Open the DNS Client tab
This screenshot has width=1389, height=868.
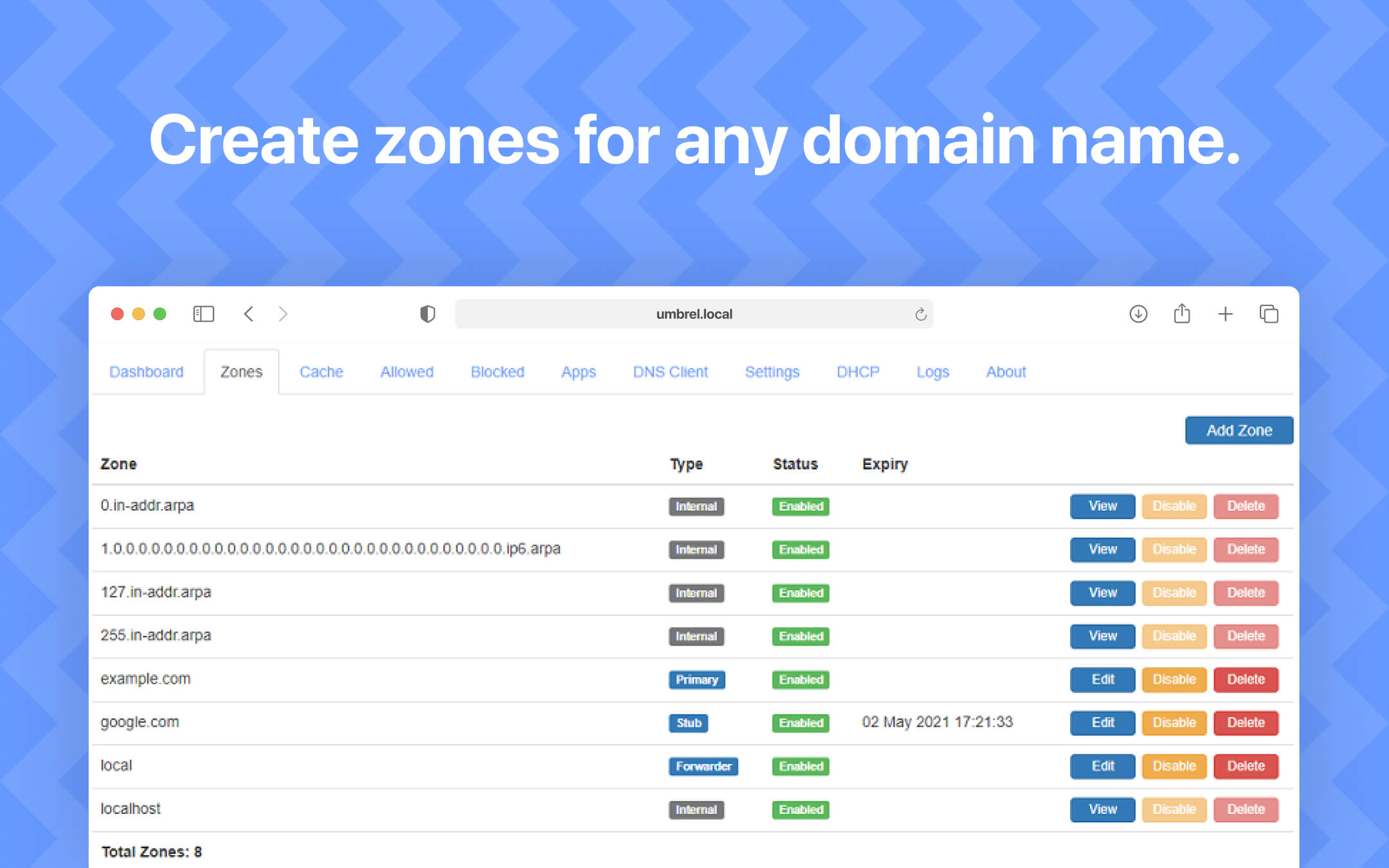click(670, 372)
